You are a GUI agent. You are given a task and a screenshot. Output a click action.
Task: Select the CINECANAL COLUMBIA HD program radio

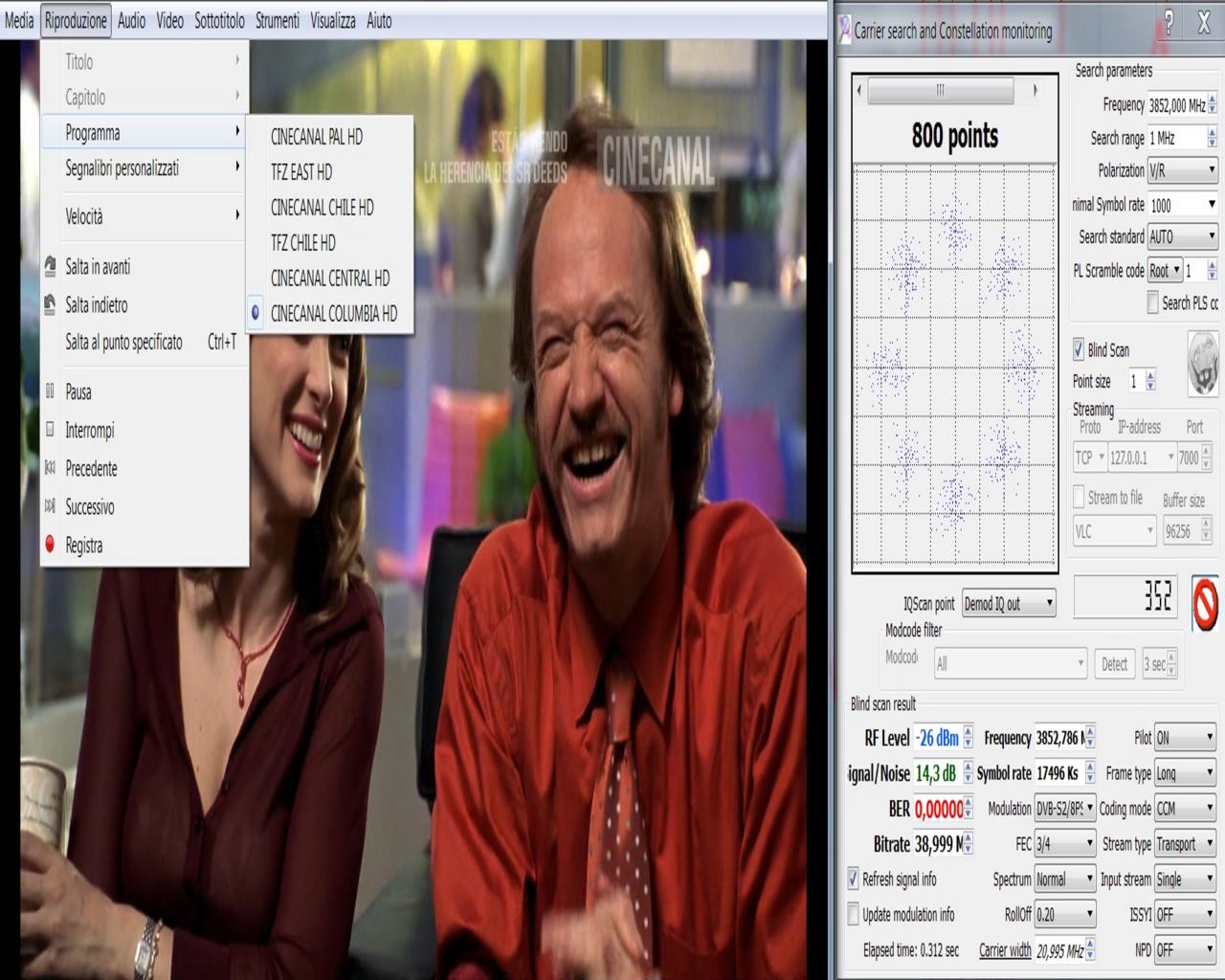[x=256, y=313]
